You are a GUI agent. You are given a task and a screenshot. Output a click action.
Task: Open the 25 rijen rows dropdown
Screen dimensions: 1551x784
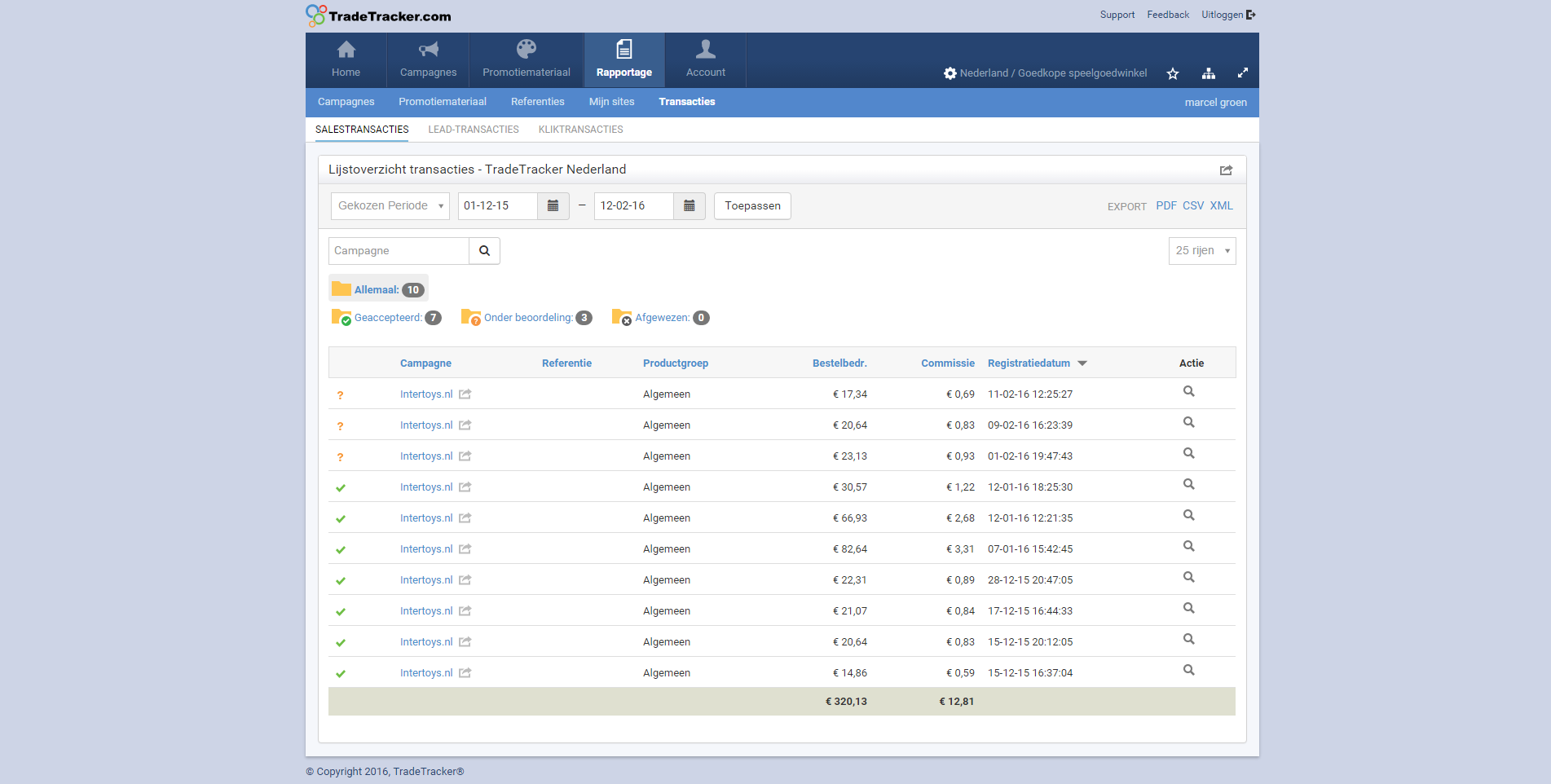pyautogui.click(x=1202, y=251)
